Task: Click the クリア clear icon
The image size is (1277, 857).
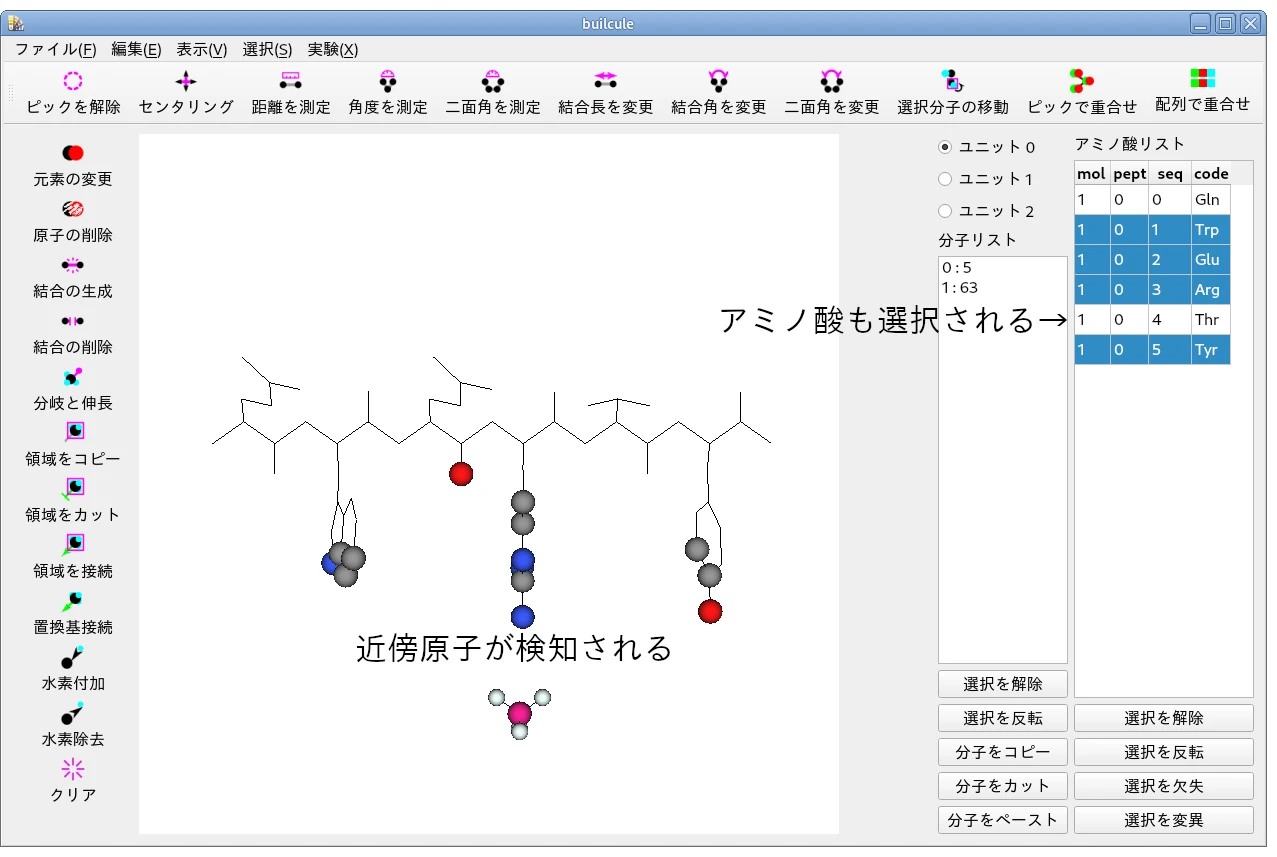Action: coord(73,769)
